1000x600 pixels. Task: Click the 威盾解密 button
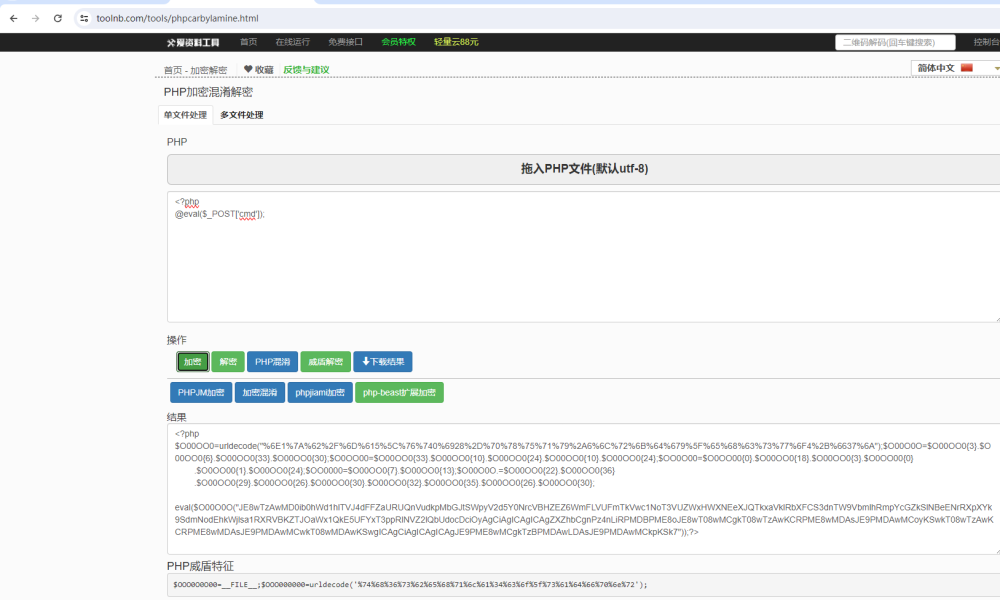click(325, 362)
